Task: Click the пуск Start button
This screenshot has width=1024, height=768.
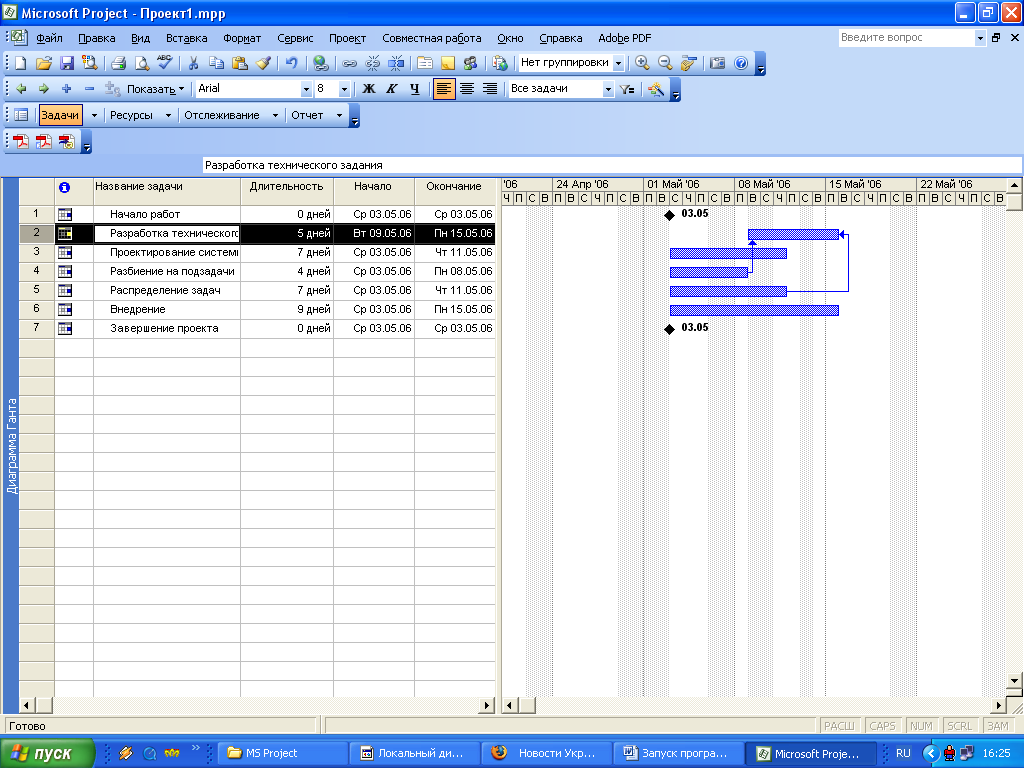Action: [x=47, y=754]
